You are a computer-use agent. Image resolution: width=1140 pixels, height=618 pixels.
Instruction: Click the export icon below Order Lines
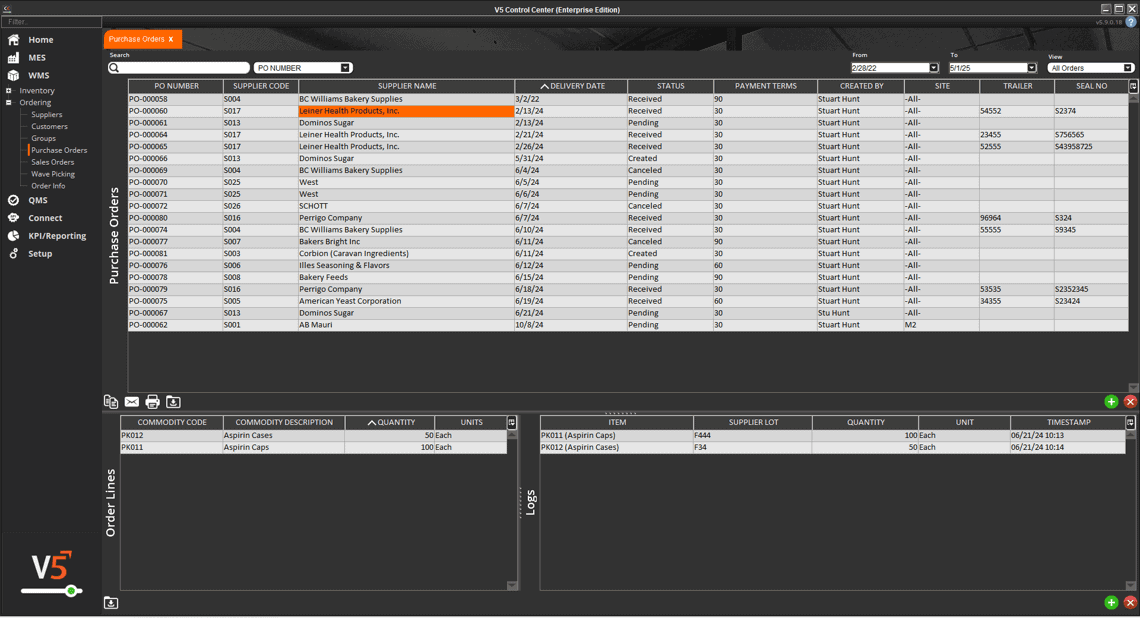coord(111,603)
